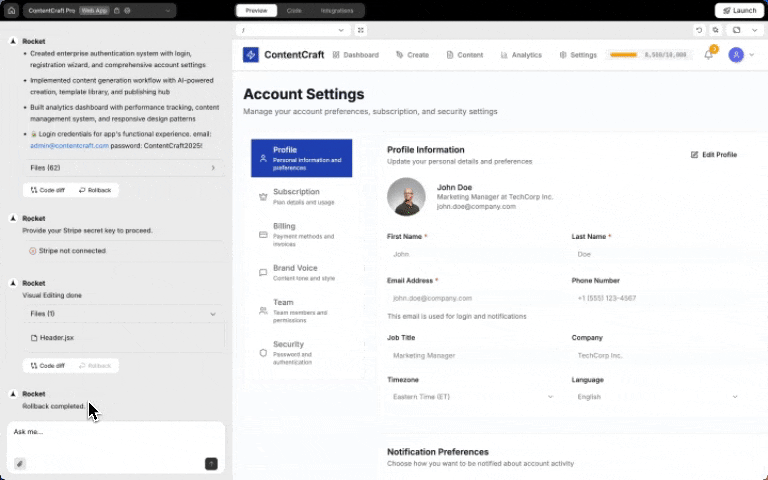Activate the inspect element tool icon

tap(716, 30)
